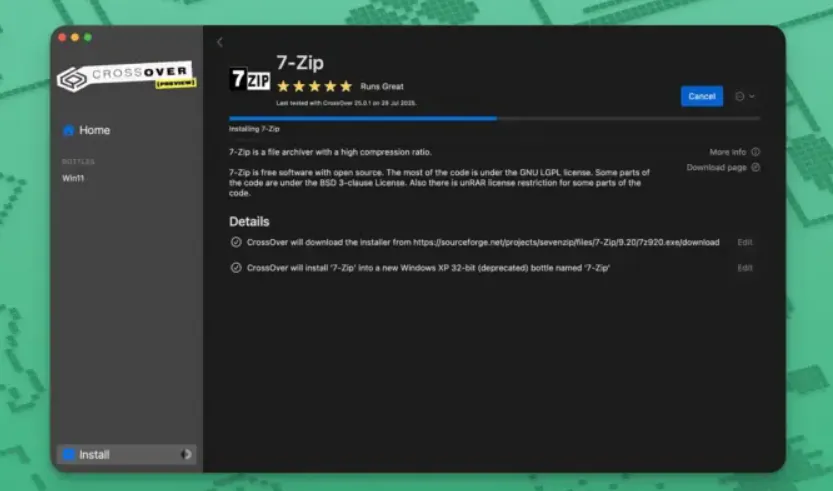The width and height of the screenshot is (833, 491).
Task: Click the BOTTLES section label
Action: [x=78, y=162]
